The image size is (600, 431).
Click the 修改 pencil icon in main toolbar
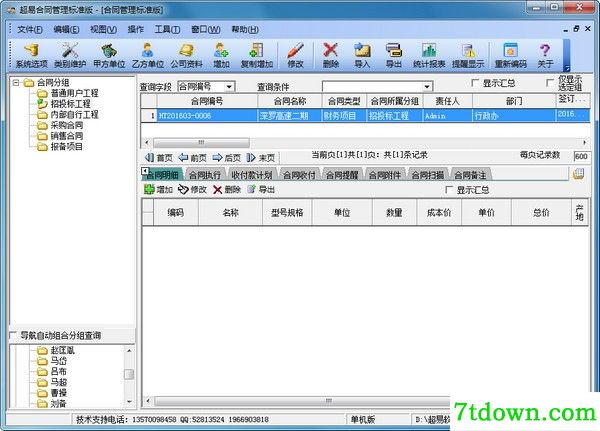click(x=295, y=56)
